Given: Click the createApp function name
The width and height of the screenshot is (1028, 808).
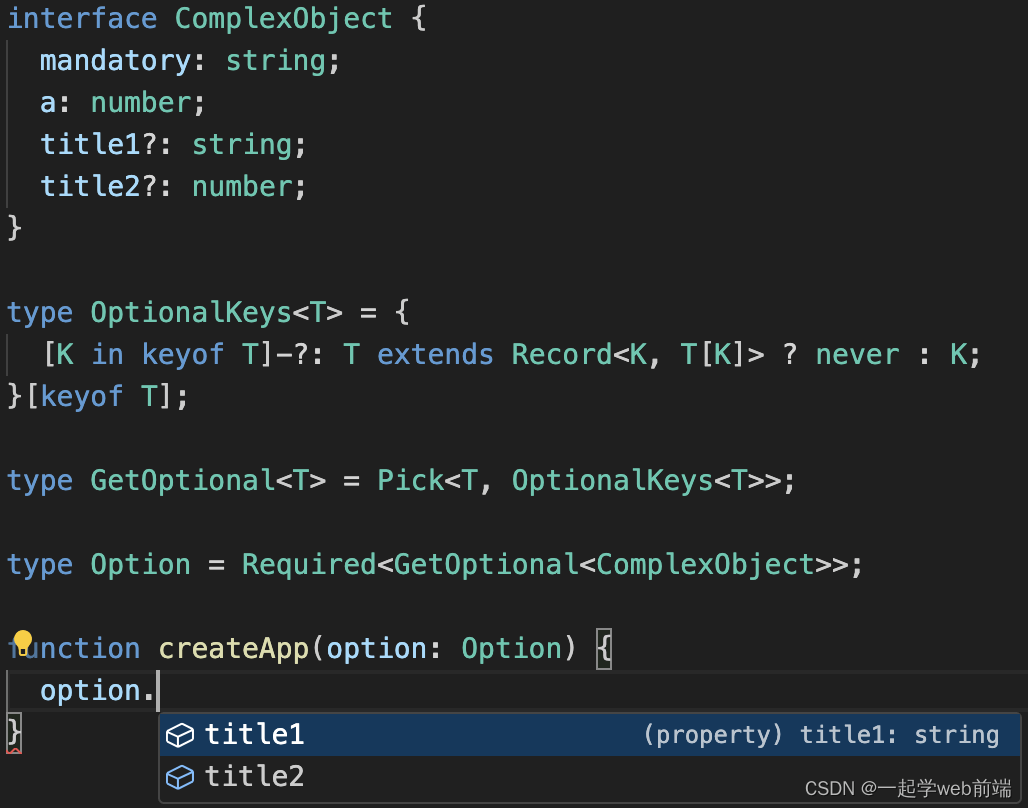Looking at the screenshot, I should click(233, 648).
